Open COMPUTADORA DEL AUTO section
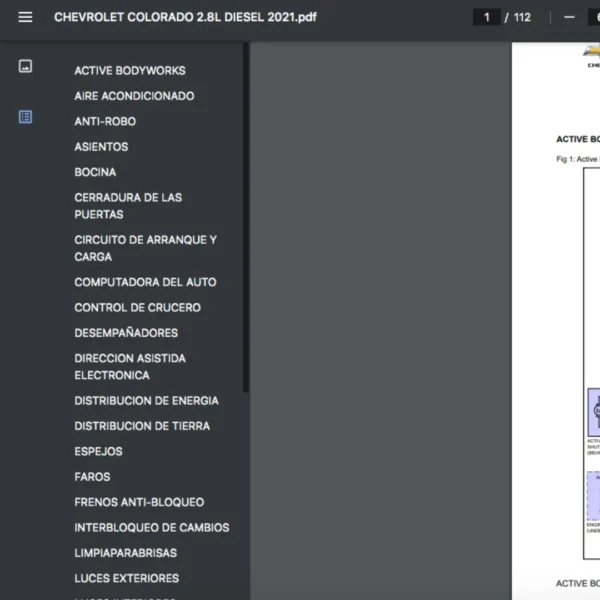This screenshot has height=600, width=600. (x=145, y=282)
